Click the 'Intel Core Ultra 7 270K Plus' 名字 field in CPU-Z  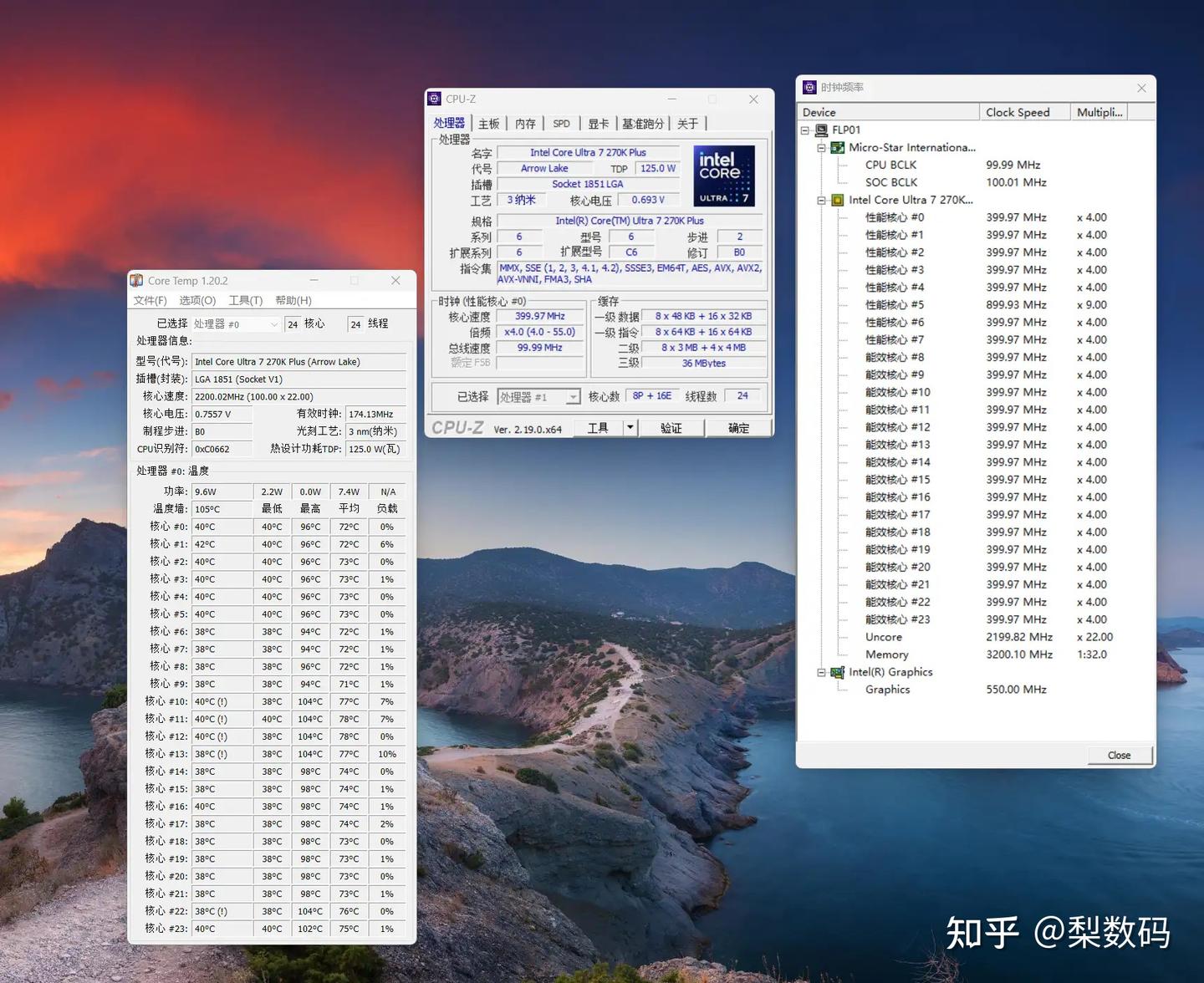pyautogui.click(x=588, y=153)
